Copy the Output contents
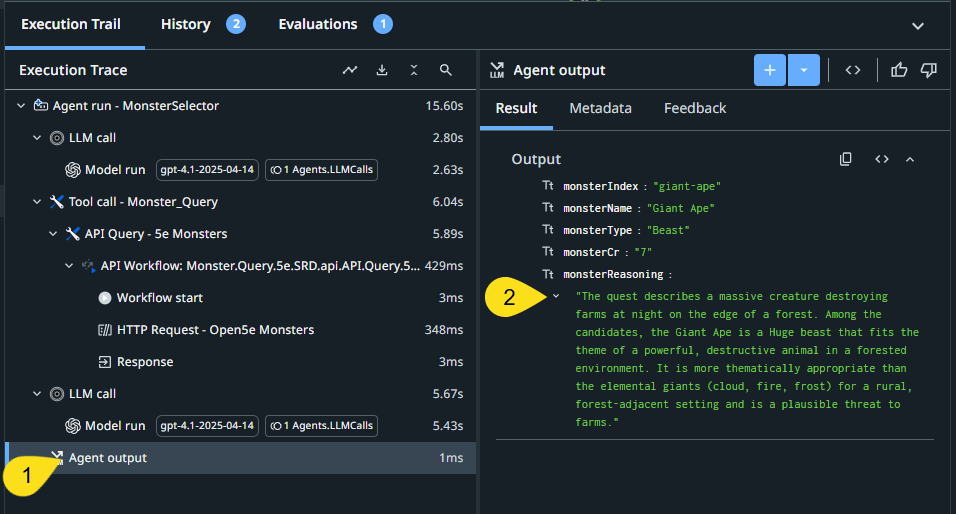 point(845,159)
